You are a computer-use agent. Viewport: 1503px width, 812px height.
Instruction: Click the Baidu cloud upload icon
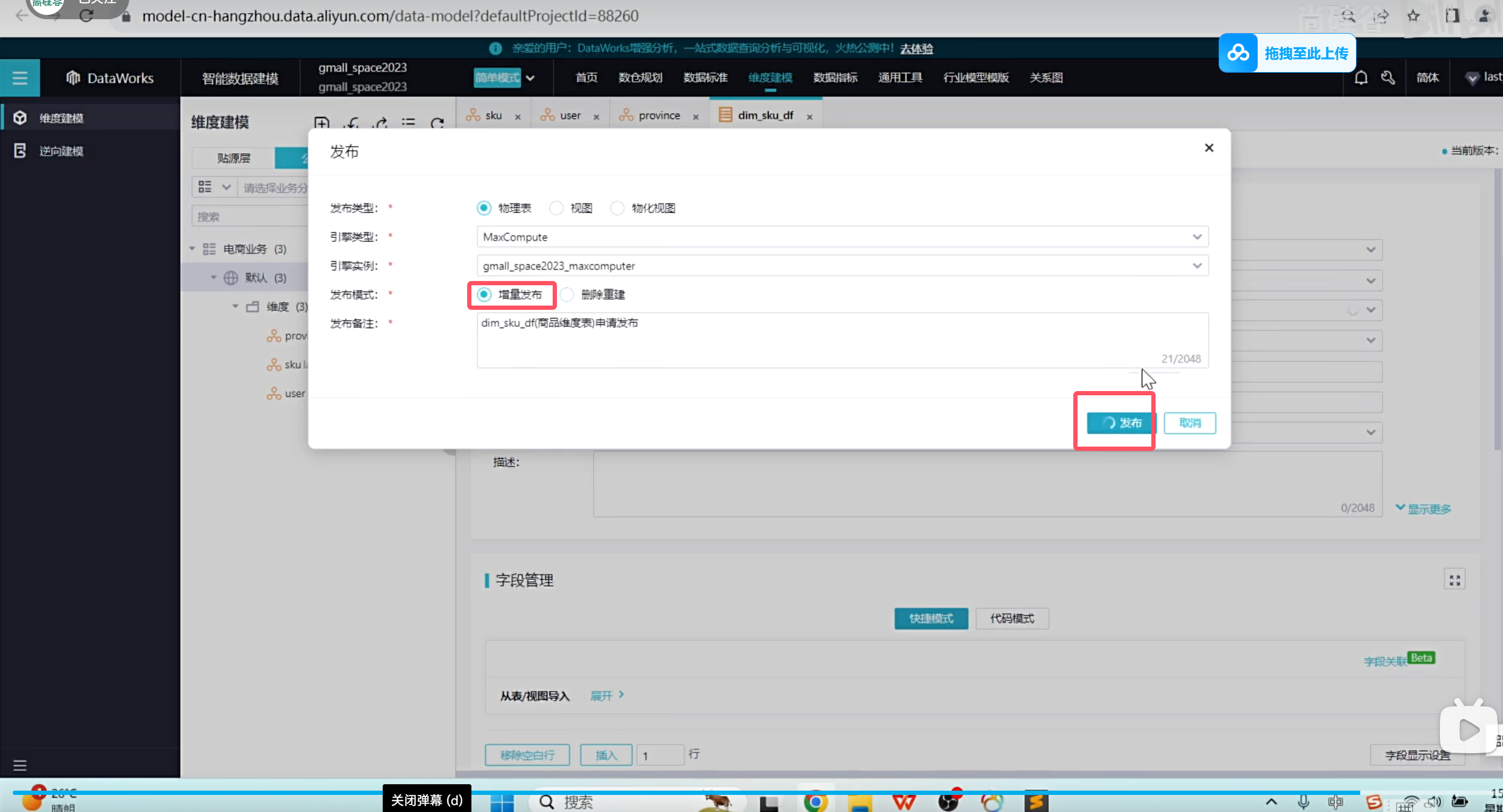pos(1237,53)
